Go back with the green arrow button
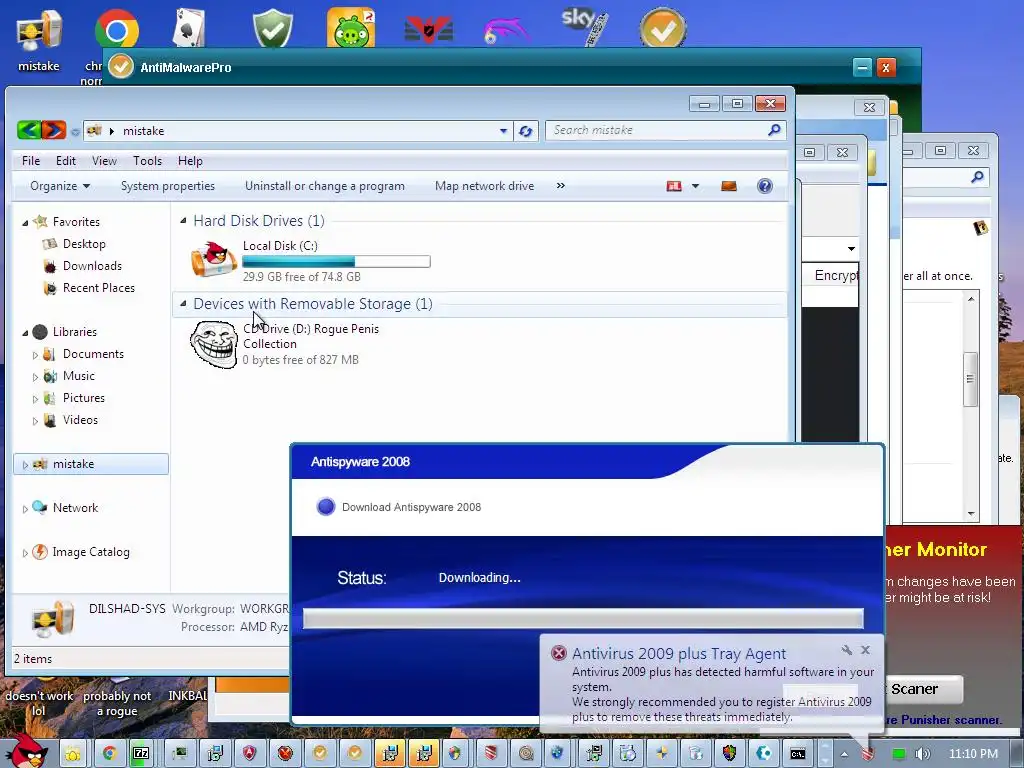The height and width of the screenshot is (768, 1024). (29, 130)
